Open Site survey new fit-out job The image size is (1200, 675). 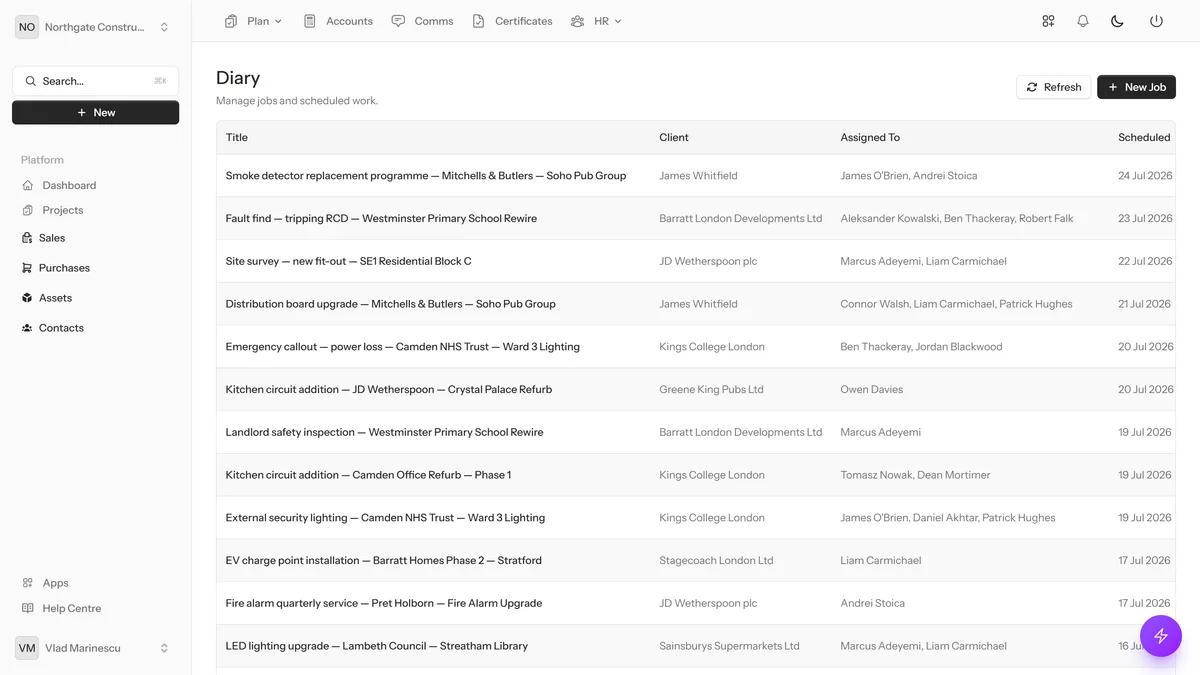tap(348, 261)
